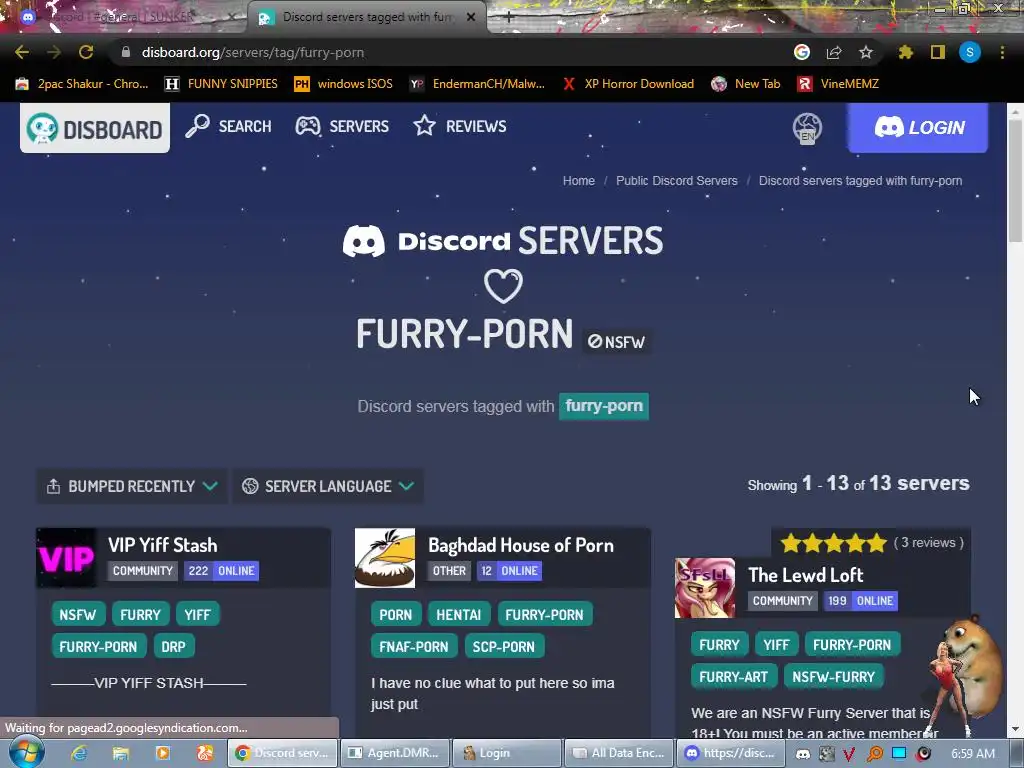Image resolution: width=1024 pixels, height=768 pixels.
Task: Expand the SERVER LANGUAGE dropdown
Action: [x=328, y=487]
